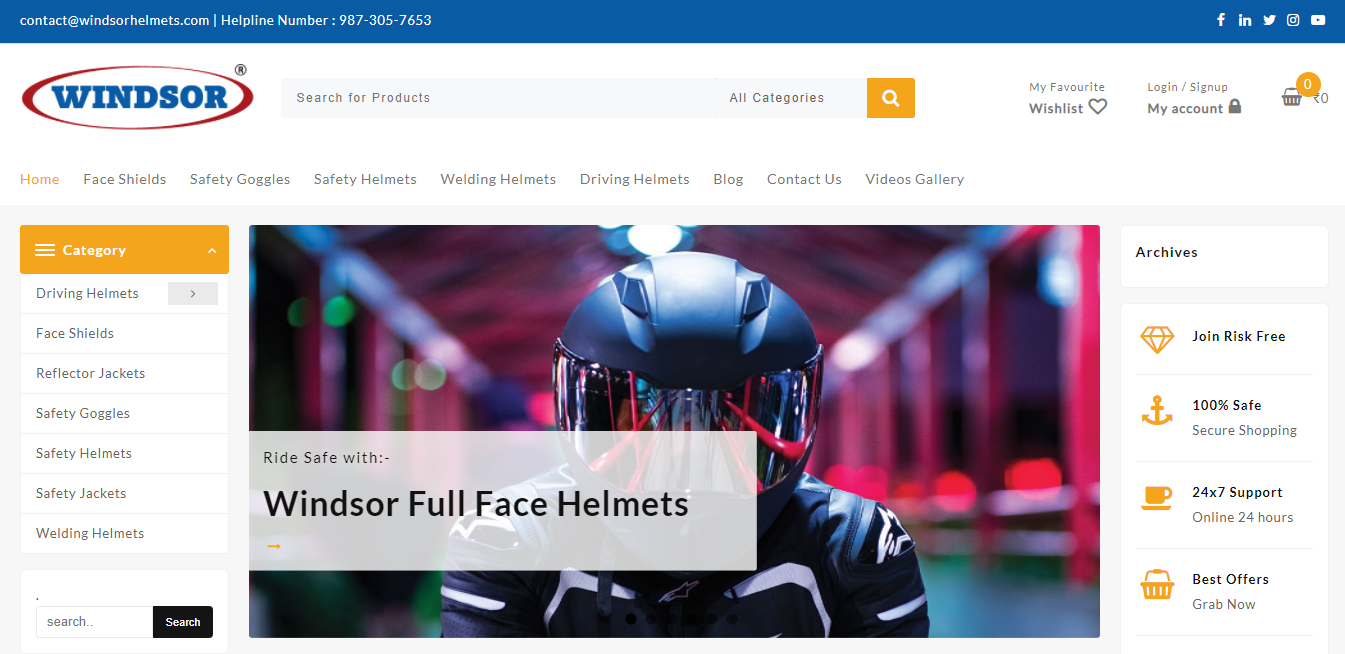
Task: Open the Facebook social icon
Action: (x=1221, y=20)
